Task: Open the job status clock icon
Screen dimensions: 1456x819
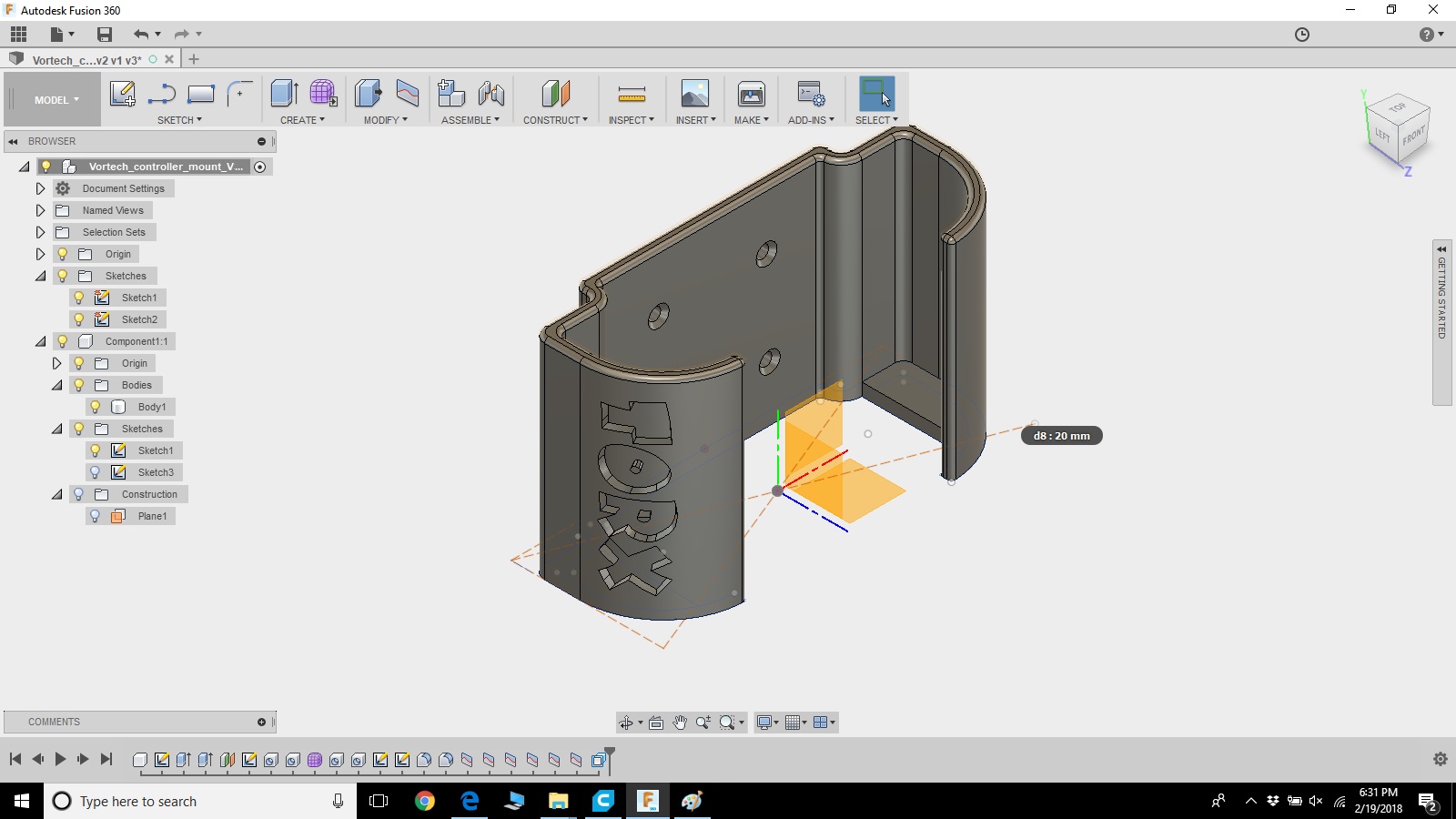Action: point(1302,35)
